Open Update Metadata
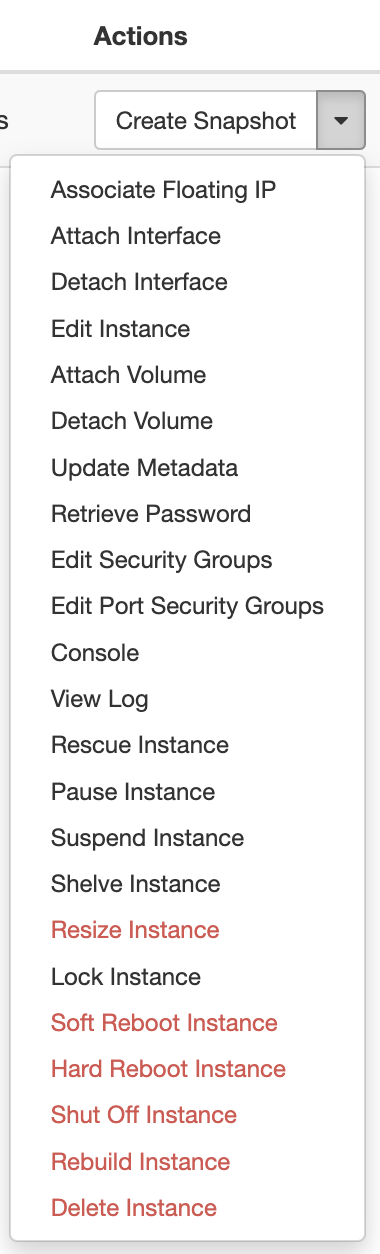 [144, 467]
